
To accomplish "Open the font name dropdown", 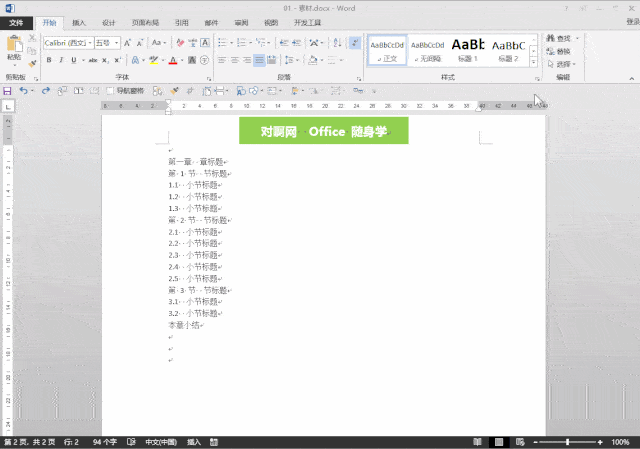I will 90,43.
